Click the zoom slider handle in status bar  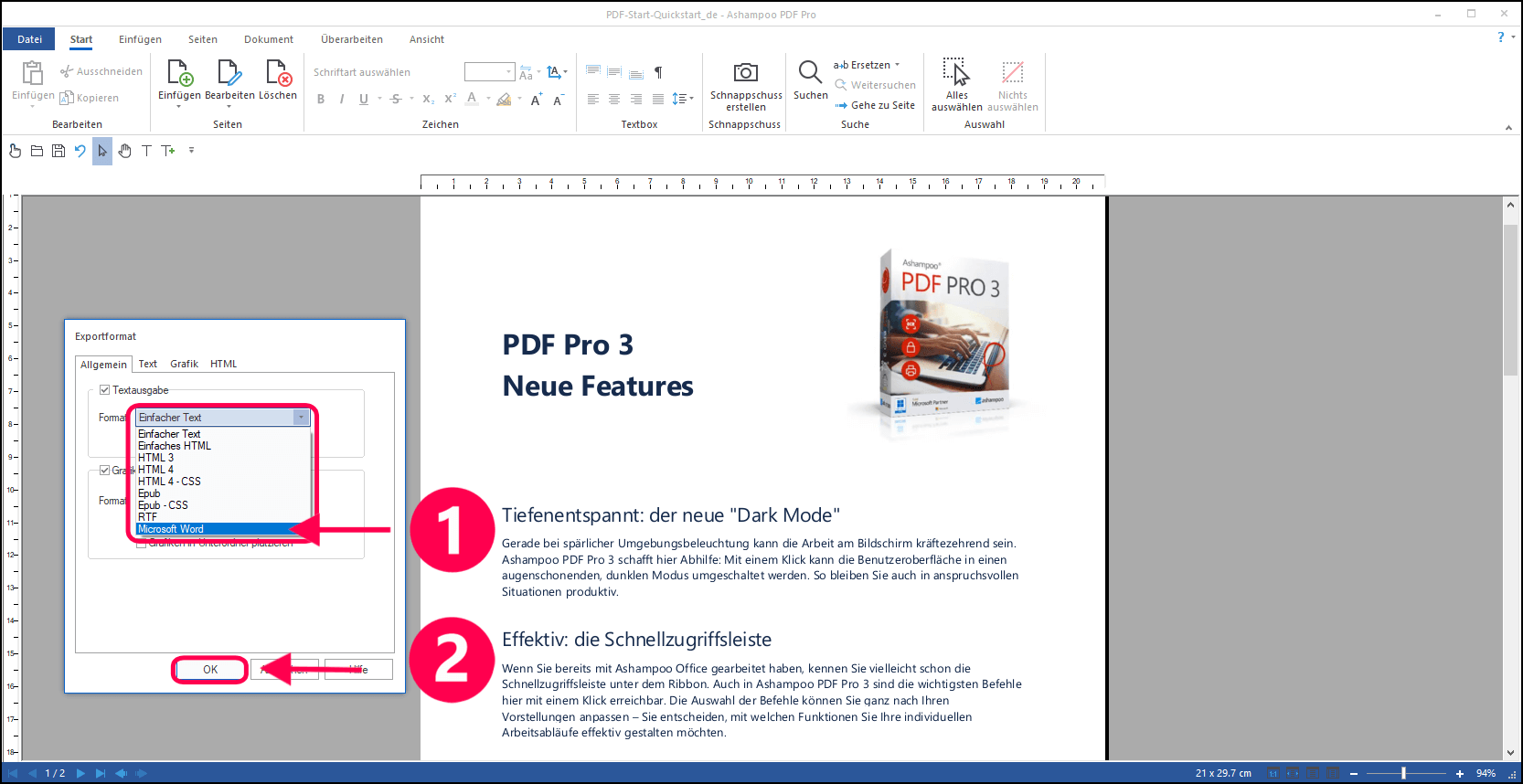coord(1403,773)
